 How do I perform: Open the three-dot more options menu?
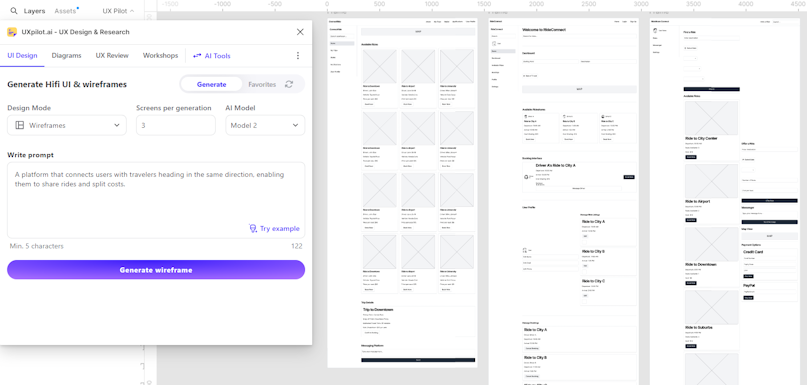tap(297, 56)
